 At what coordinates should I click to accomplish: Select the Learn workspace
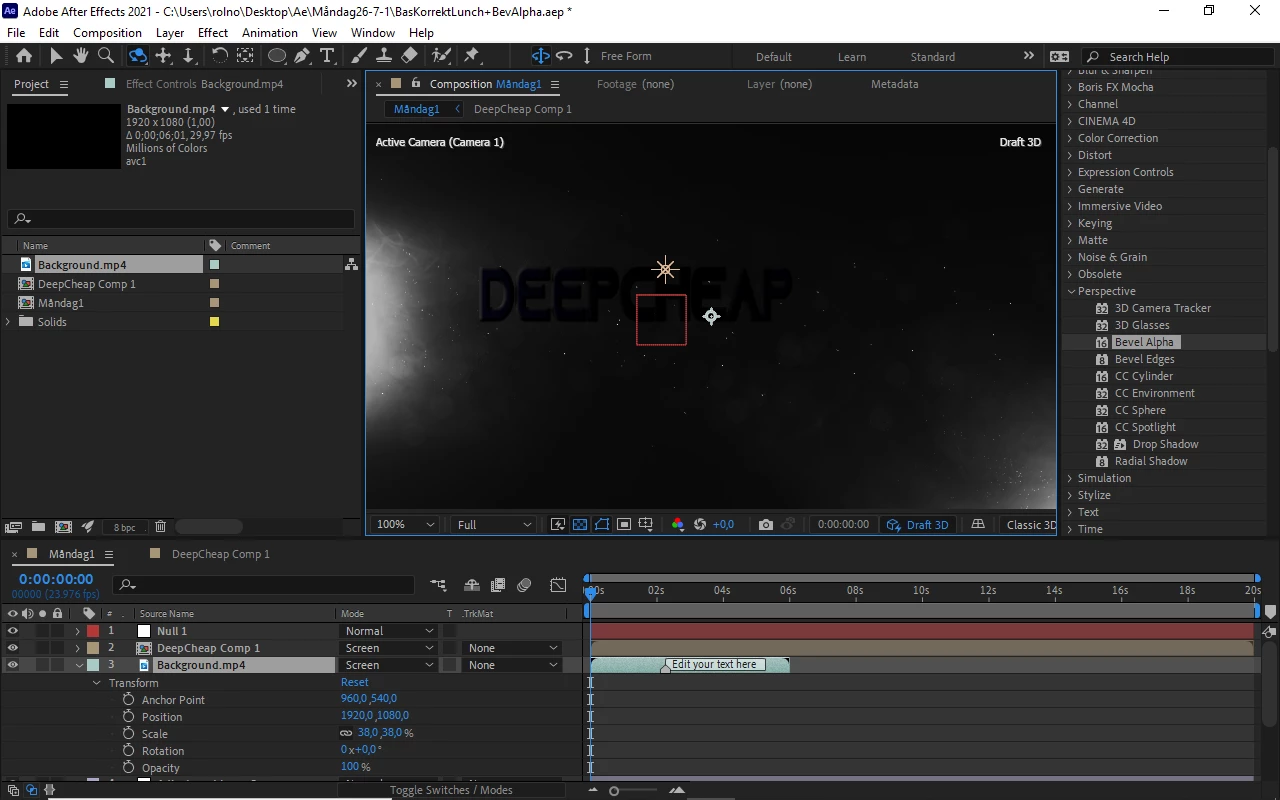[x=852, y=57]
